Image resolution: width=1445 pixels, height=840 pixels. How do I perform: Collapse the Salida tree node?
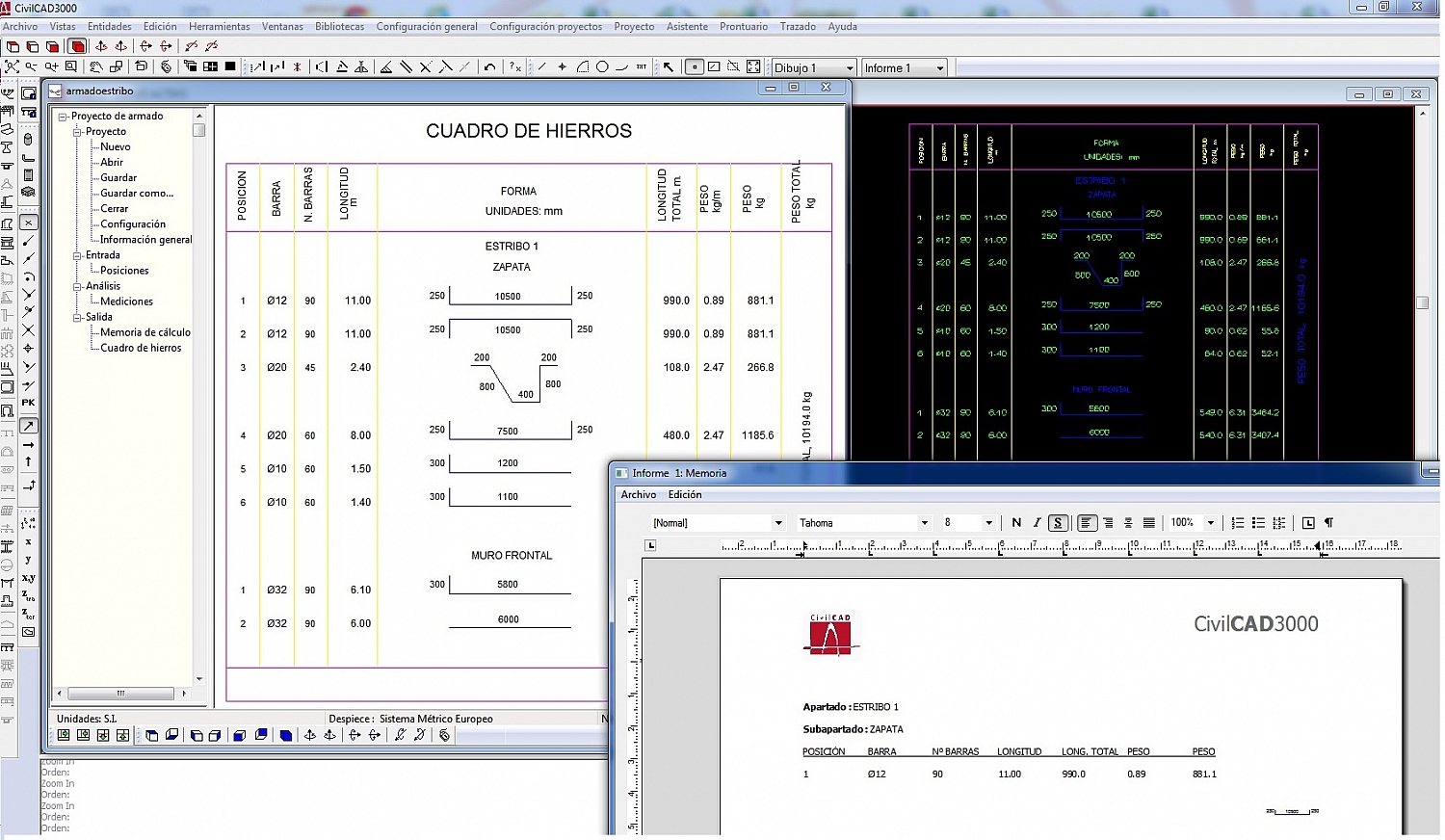coord(78,317)
